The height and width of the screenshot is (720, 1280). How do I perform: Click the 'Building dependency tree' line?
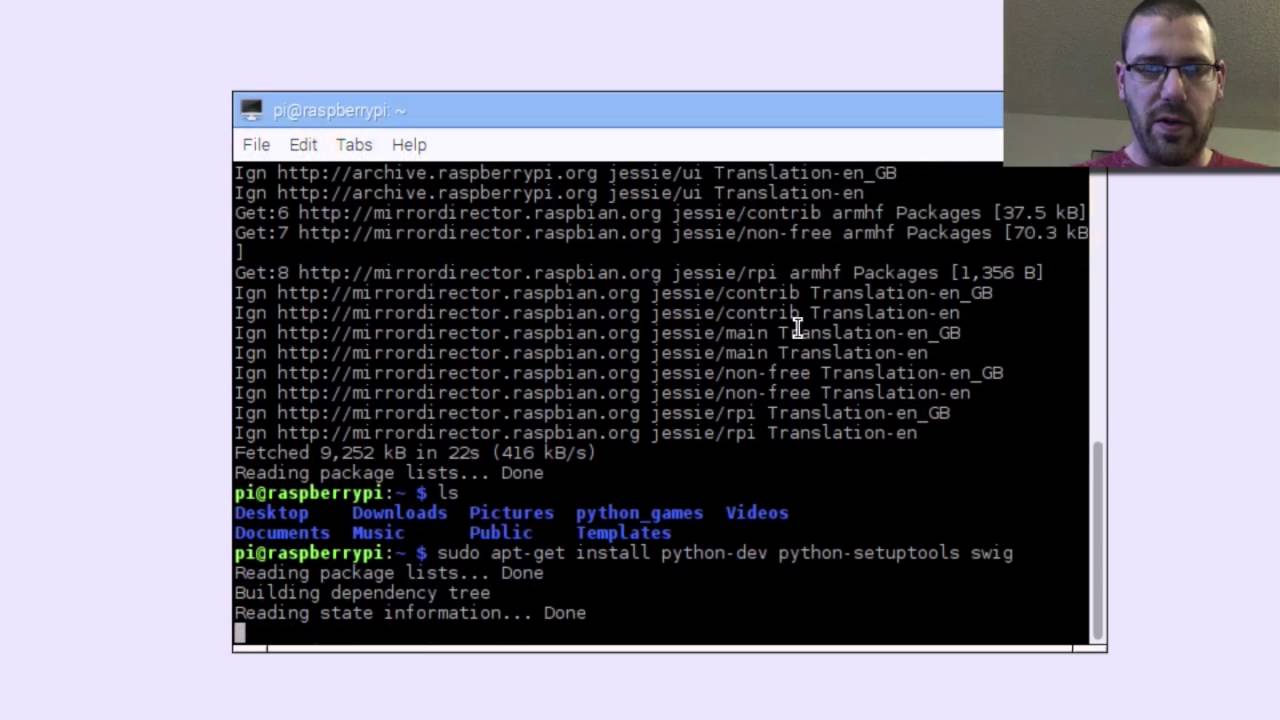(x=362, y=593)
